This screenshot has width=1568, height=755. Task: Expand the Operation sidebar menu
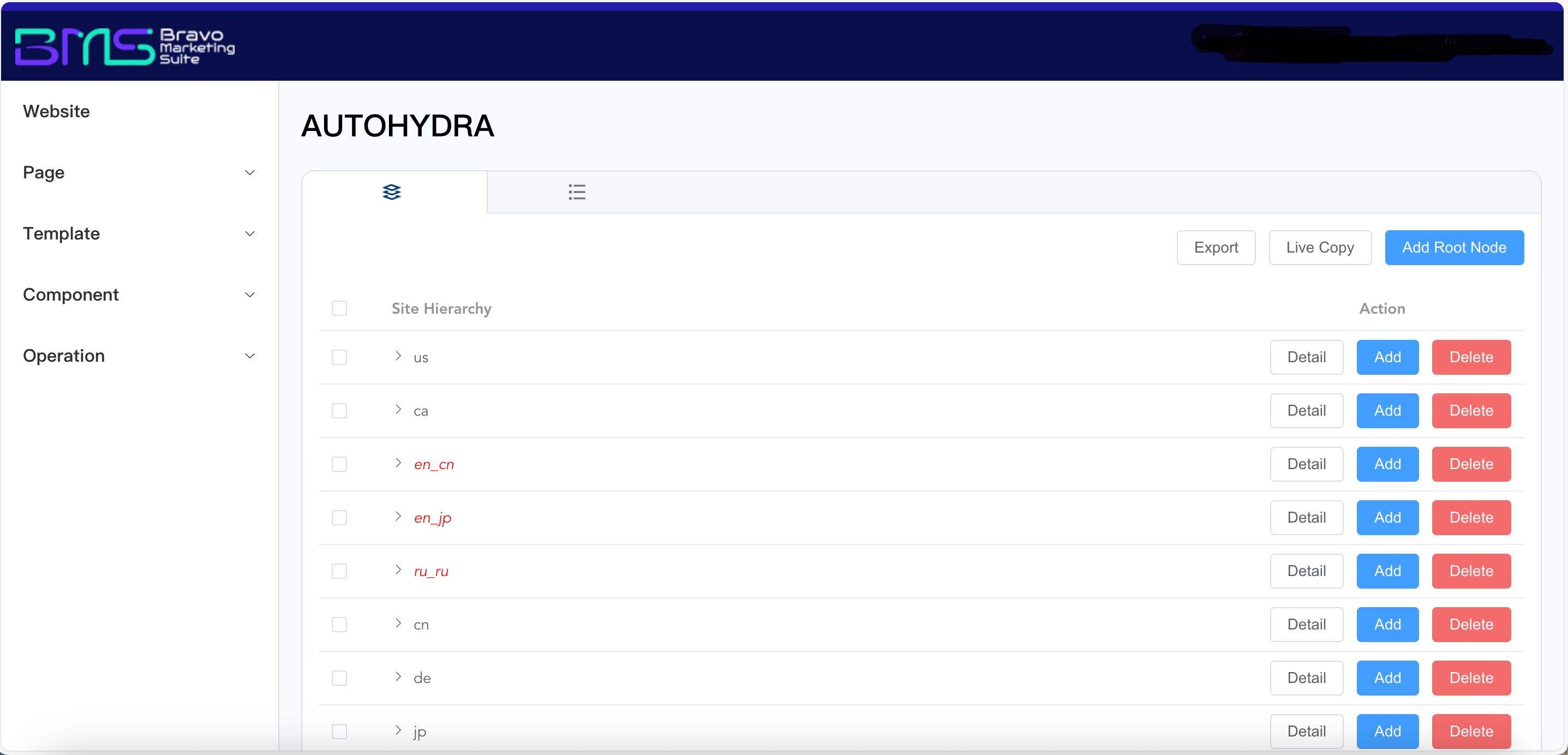point(139,356)
